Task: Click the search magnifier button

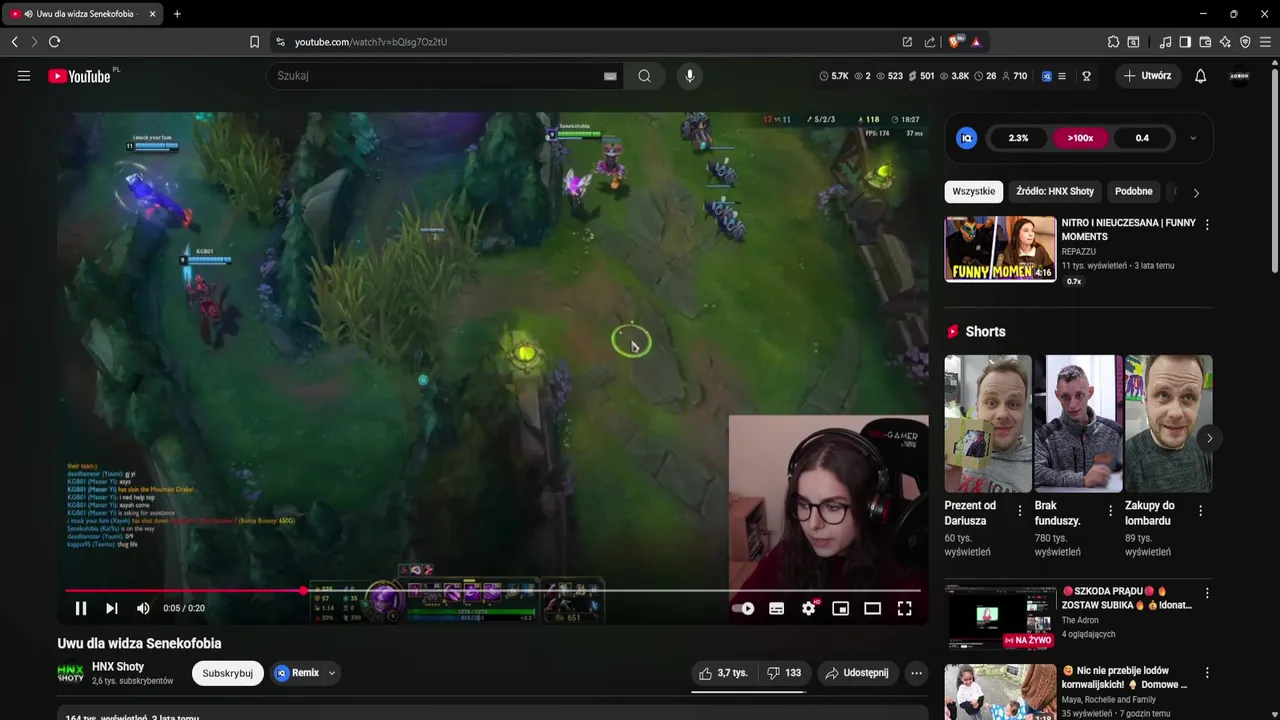Action: point(645,76)
